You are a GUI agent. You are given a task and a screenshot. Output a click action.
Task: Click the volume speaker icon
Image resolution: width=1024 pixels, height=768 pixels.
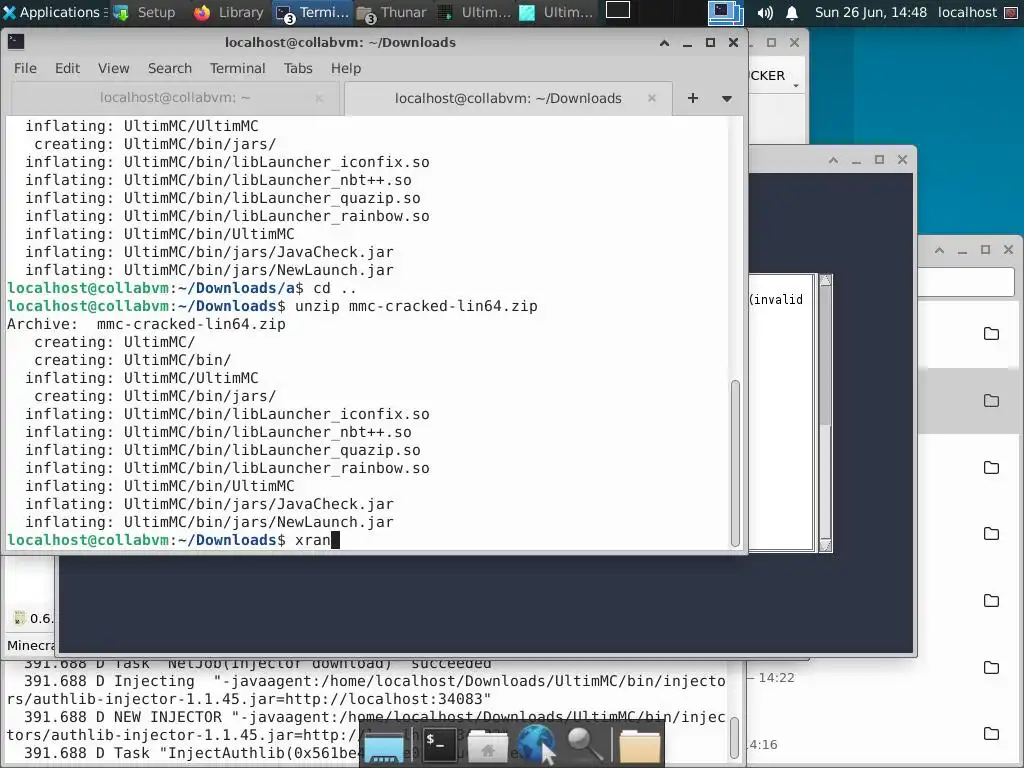click(765, 12)
